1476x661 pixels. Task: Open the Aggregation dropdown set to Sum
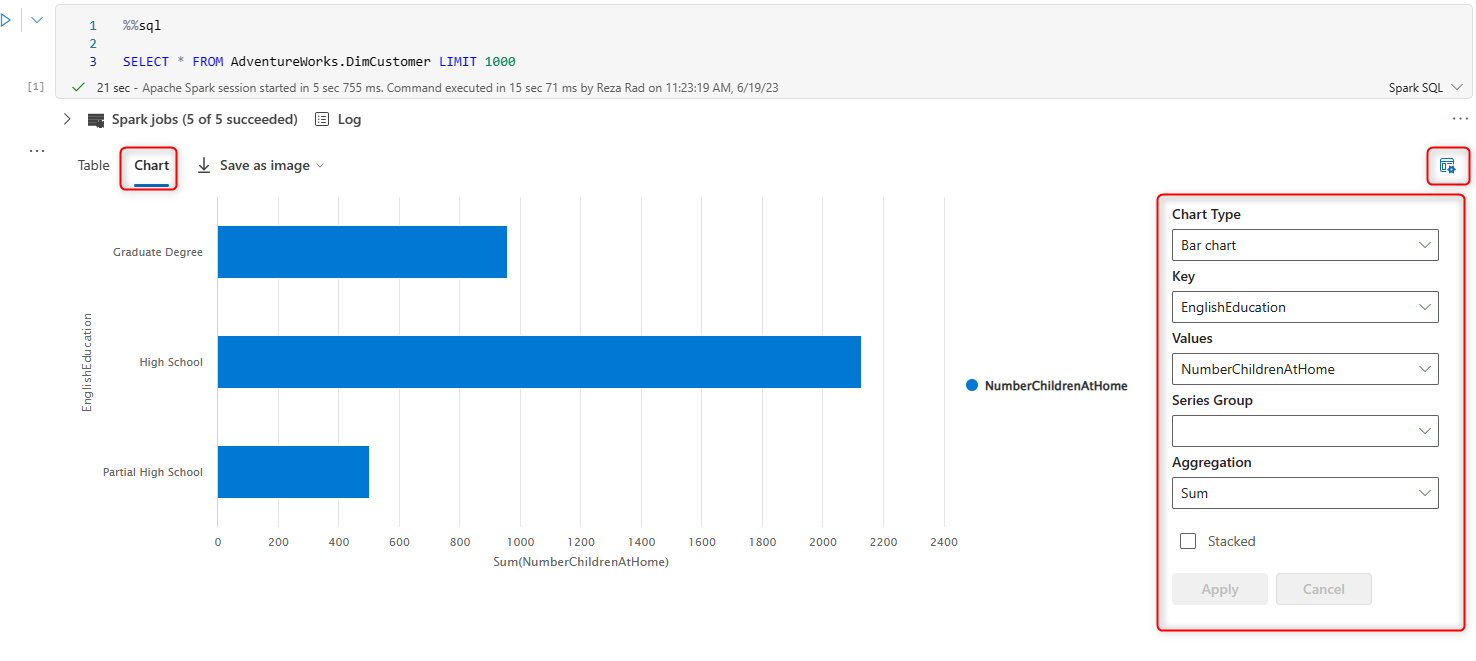pyautogui.click(x=1304, y=493)
